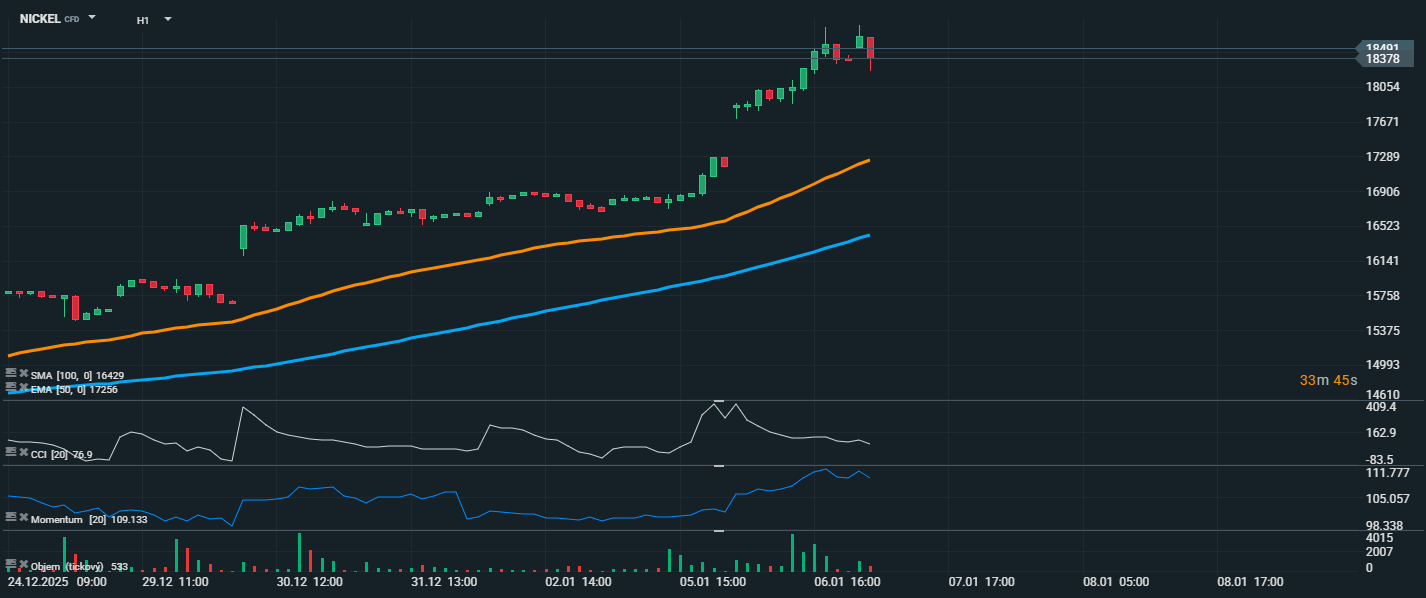The image size is (1426, 598).
Task: Select the Momentum [20] indicator label
Action: (x=70, y=520)
